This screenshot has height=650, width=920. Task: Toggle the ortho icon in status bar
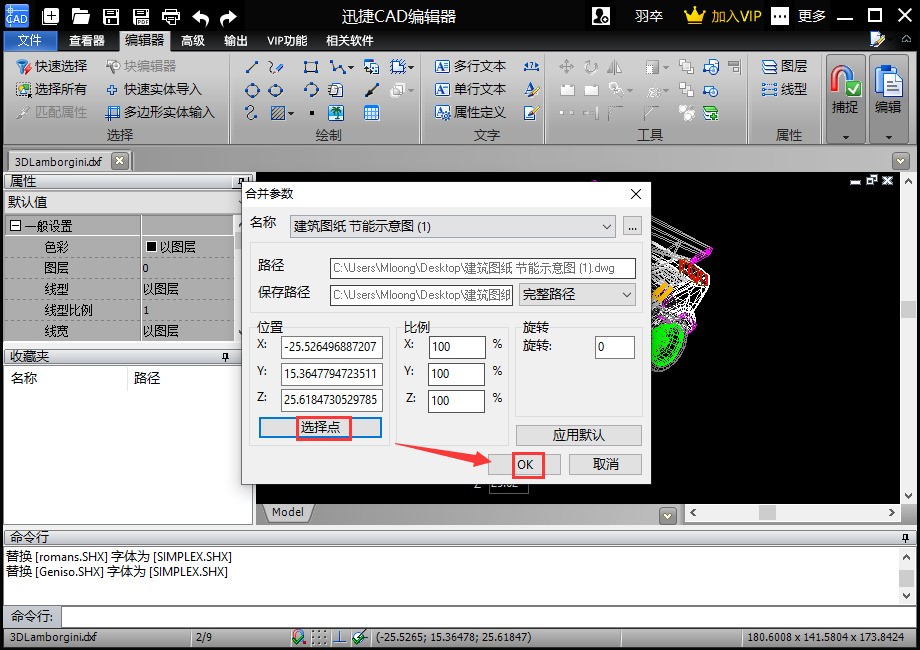[339, 637]
